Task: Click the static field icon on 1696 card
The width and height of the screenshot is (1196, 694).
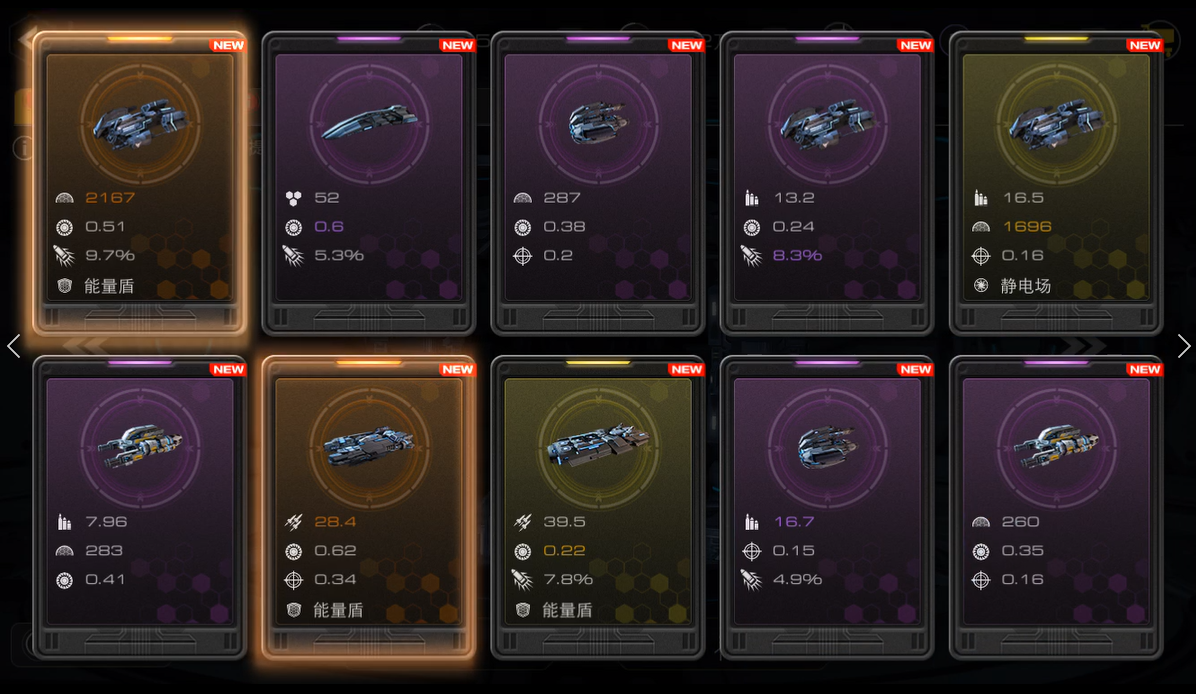Action: [981, 286]
